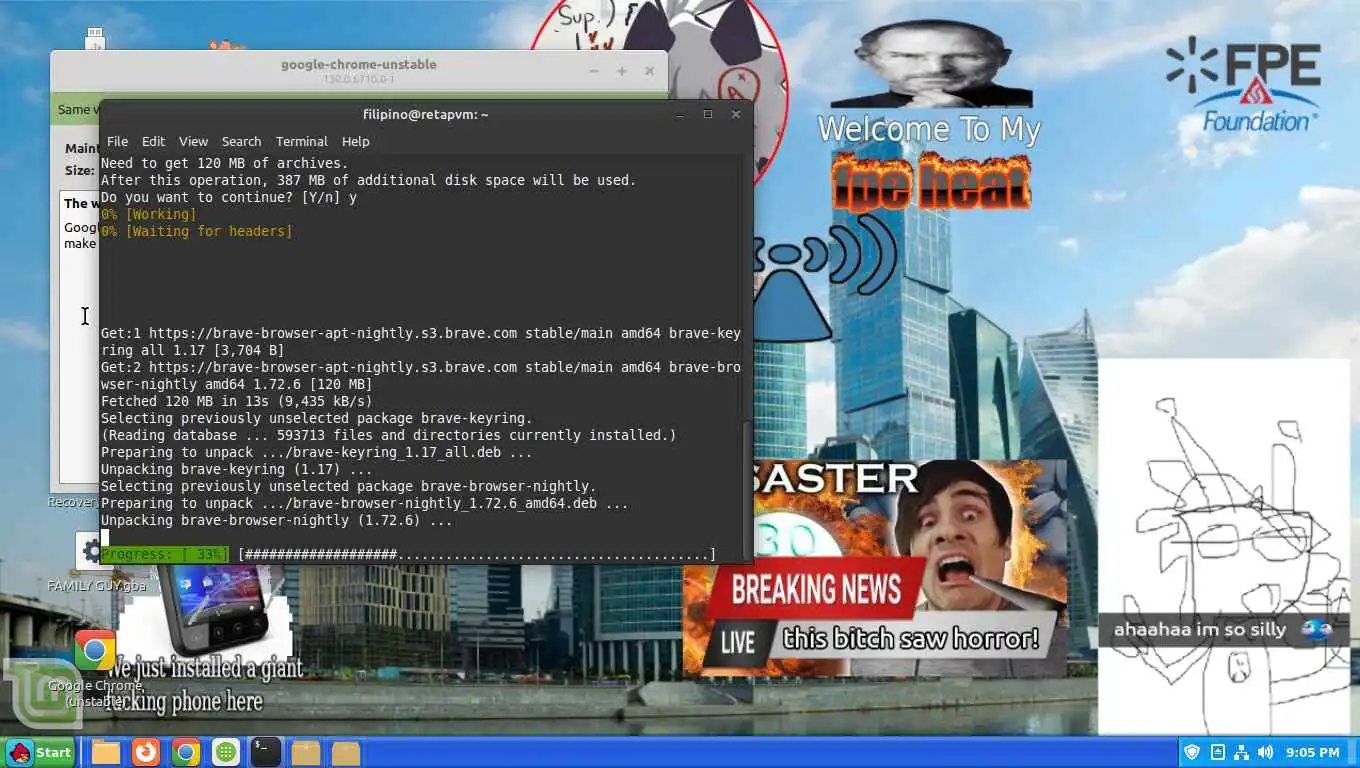Close the filipino@retapvm terminal window
Viewport: 1360px width, 768px height.
(x=736, y=114)
